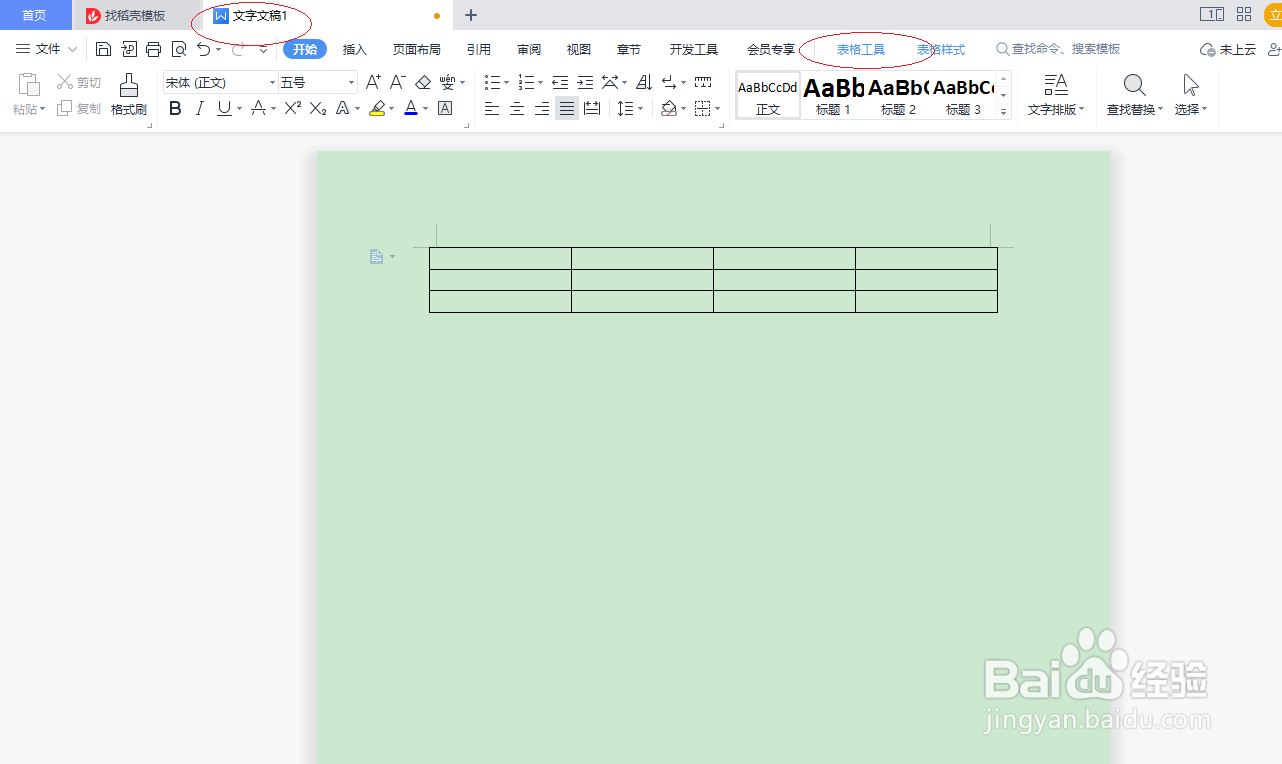Open Print Preview icon

tap(179, 49)
